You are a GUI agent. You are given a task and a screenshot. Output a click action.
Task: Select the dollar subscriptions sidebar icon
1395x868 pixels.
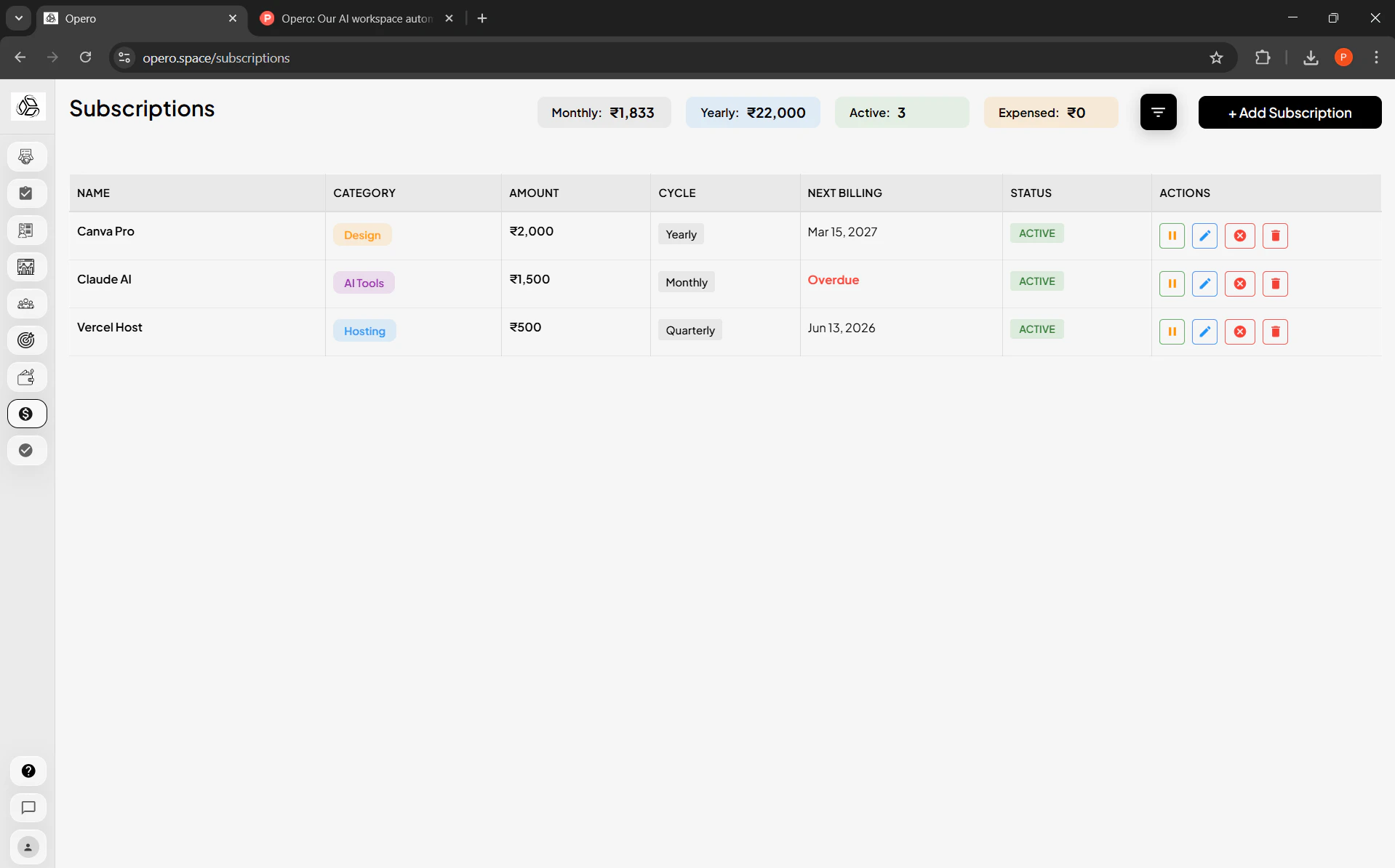point(27,414)
